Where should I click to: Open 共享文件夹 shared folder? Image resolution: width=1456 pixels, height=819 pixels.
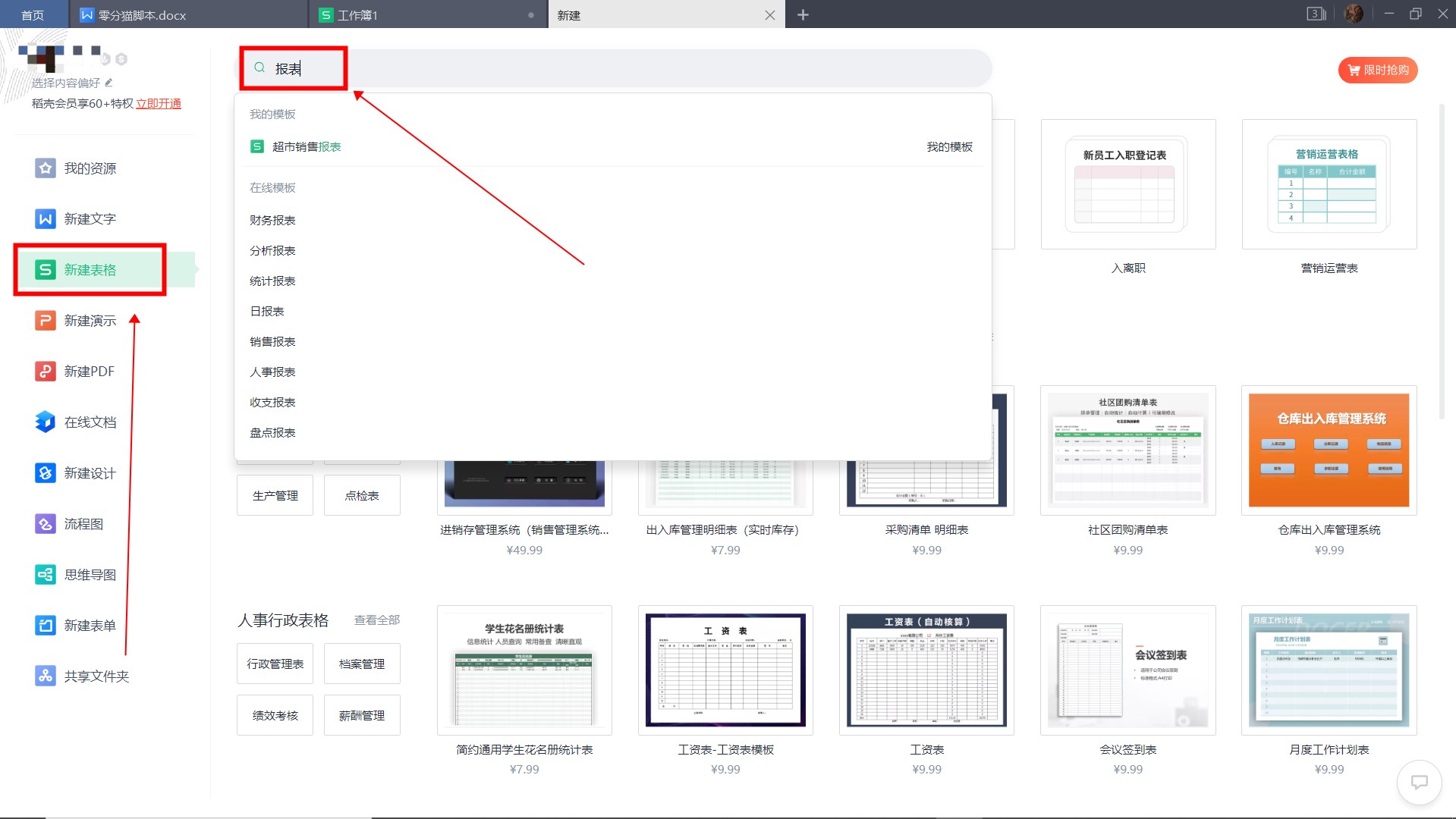tap(96, 676)
